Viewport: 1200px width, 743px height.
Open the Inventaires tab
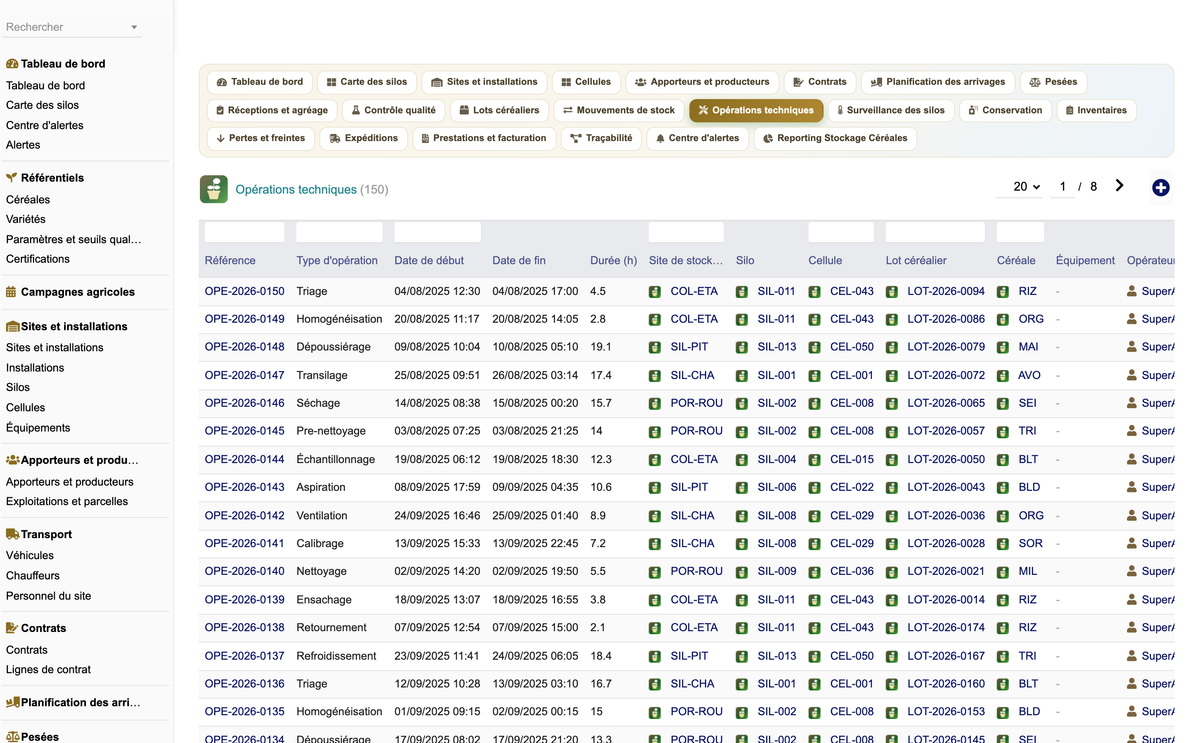click(x=1096, y=110)
